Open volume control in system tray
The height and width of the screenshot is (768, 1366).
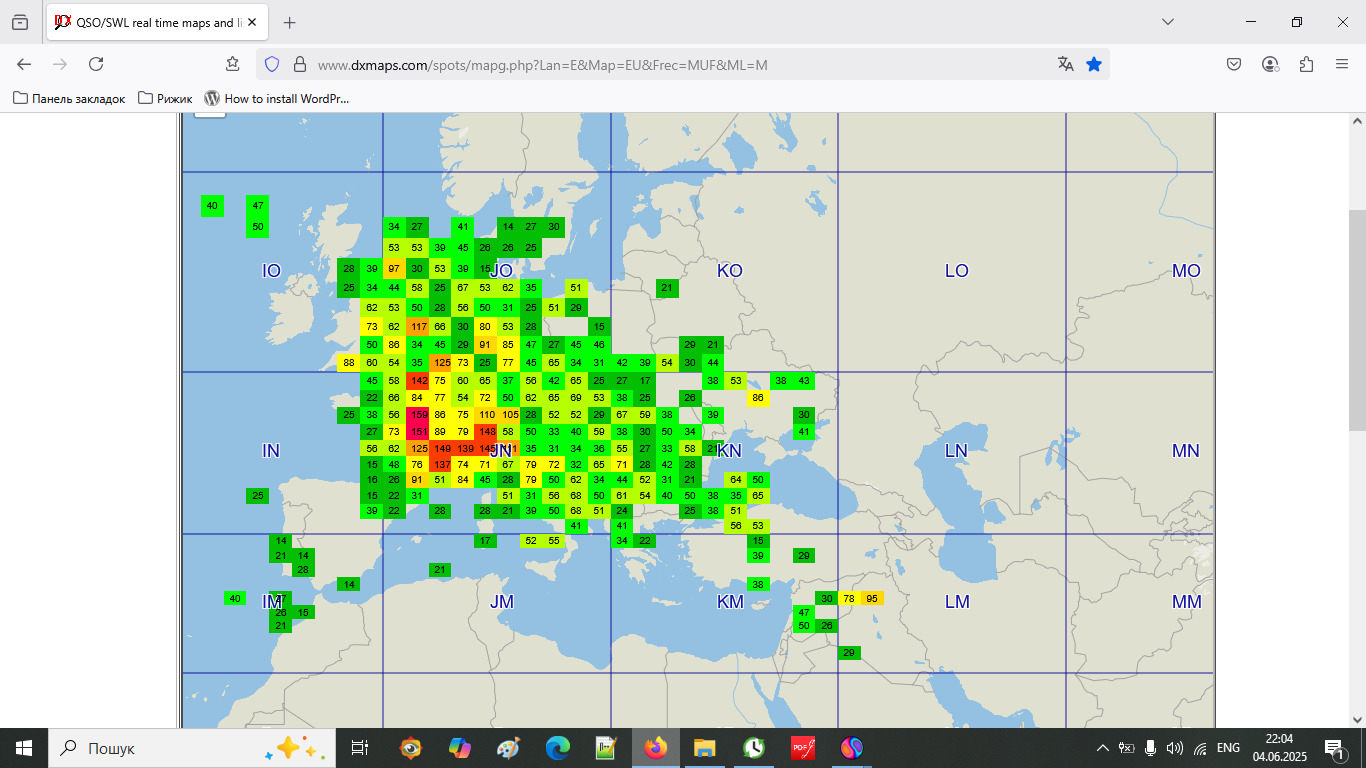1175,748
